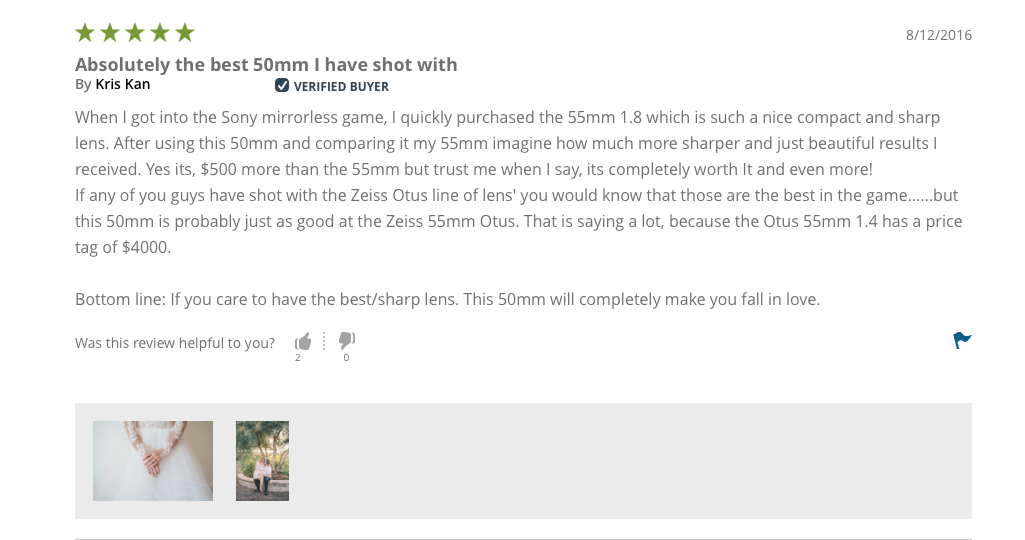Click the helpful vote count of 2

[297, 358]
